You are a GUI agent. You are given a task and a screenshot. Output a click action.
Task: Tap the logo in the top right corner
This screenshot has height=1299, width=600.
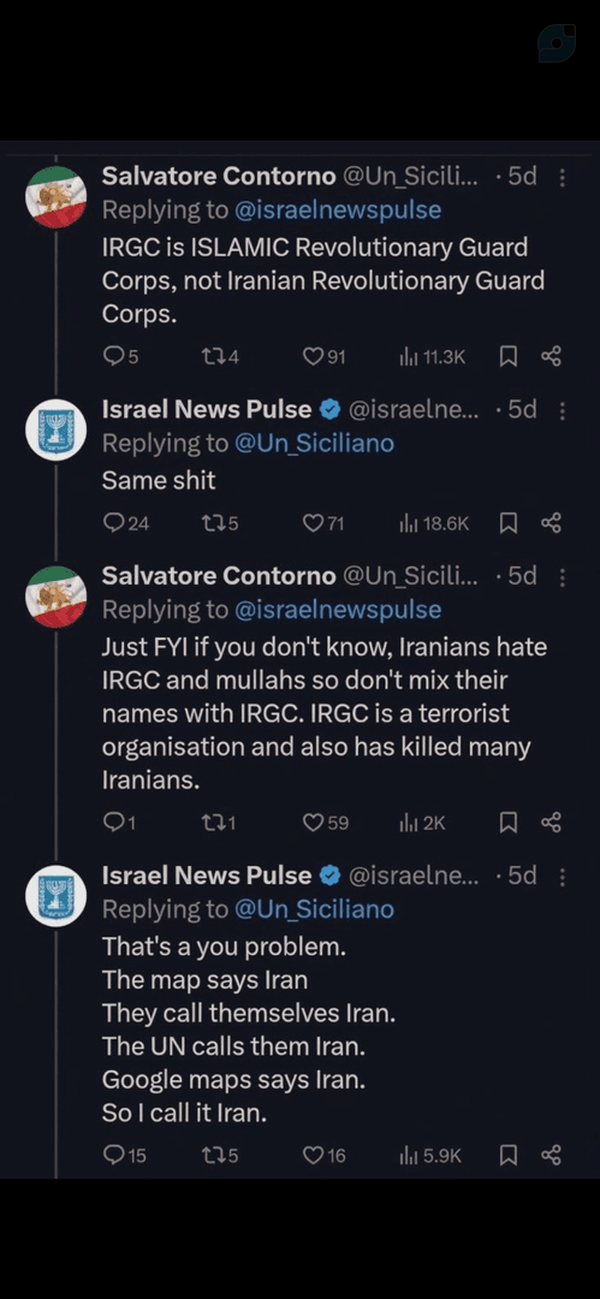[x=556, y=43]
